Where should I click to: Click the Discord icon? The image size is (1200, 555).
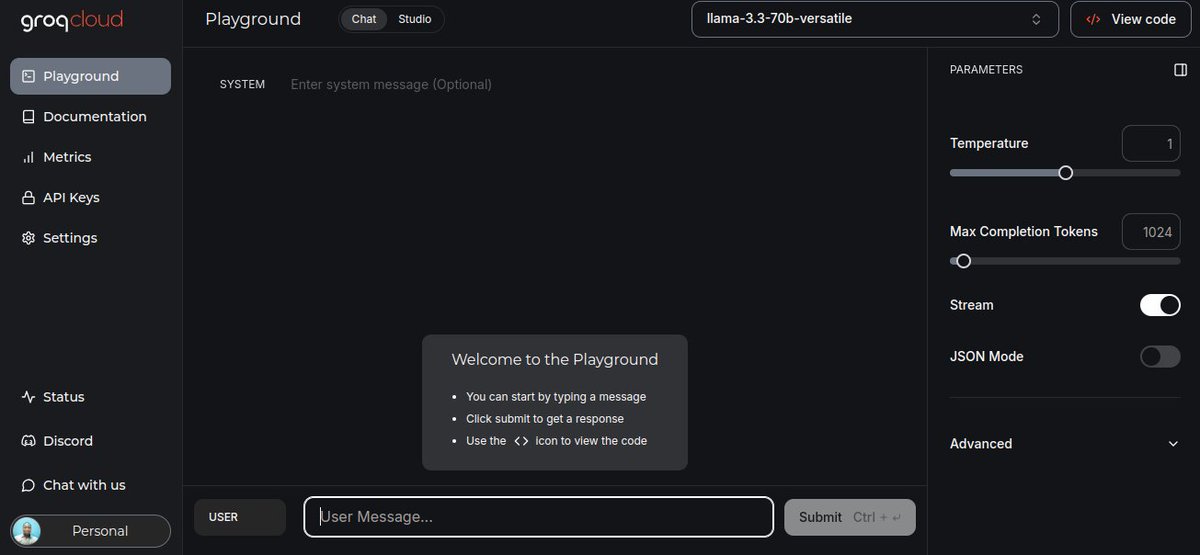point(28,441)
